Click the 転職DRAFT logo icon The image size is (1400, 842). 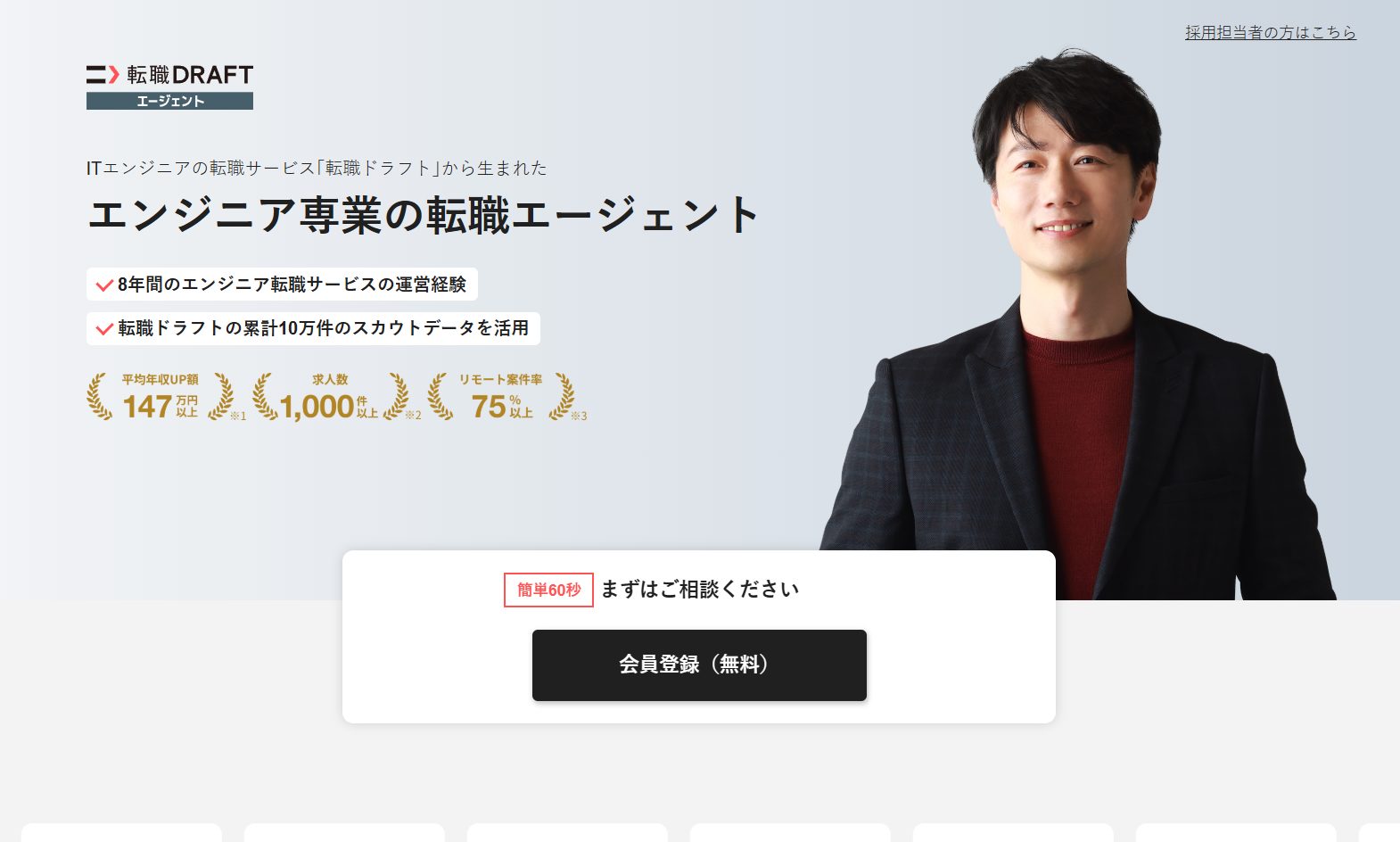[x=103, y=74]
